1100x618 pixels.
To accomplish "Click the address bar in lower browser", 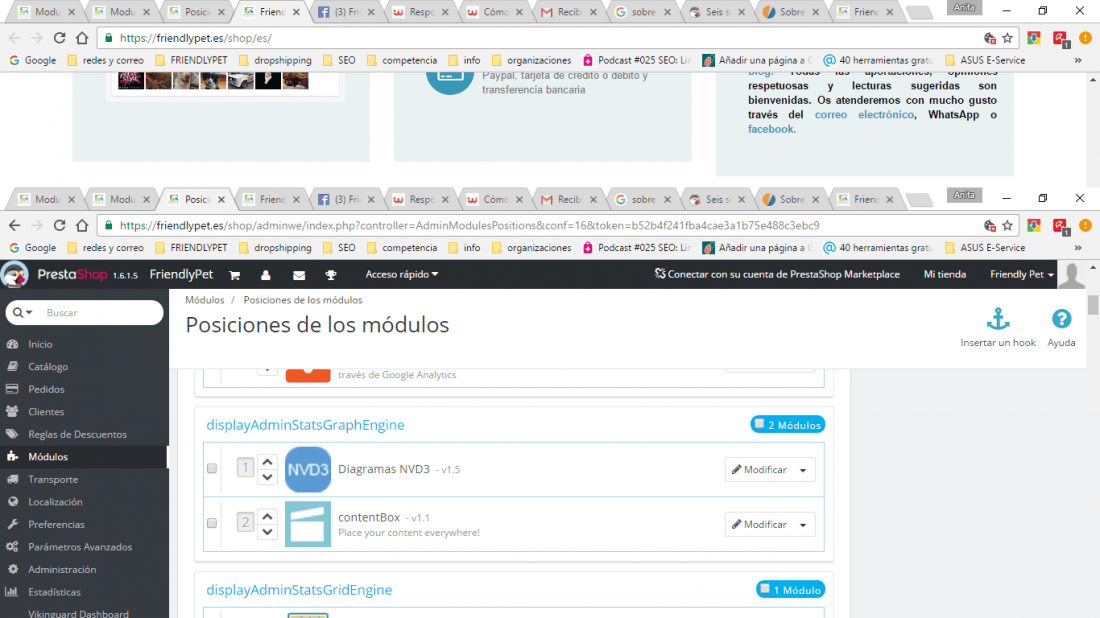I will (540, 225).
